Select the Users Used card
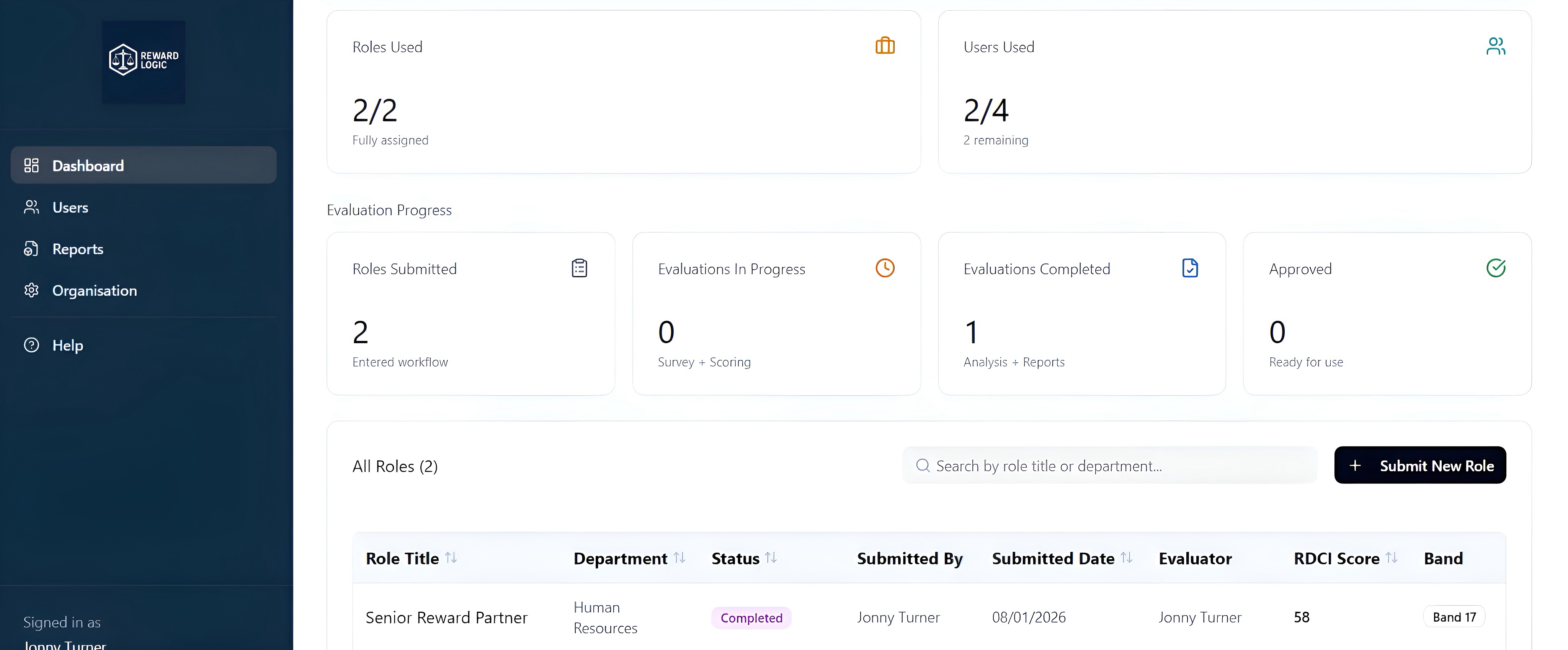This screenshot has width=1568, height=650. pyautogui.click(x=1235, y=92)
